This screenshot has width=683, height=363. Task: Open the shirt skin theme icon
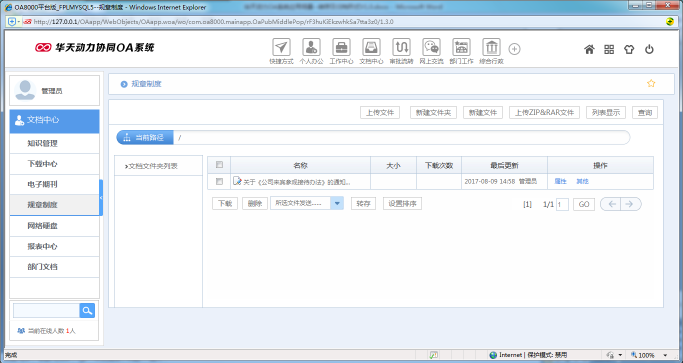[629, 49]
